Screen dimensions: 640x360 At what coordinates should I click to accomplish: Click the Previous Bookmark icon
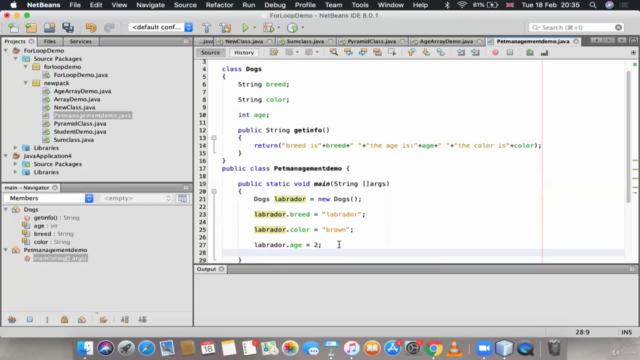411,52
